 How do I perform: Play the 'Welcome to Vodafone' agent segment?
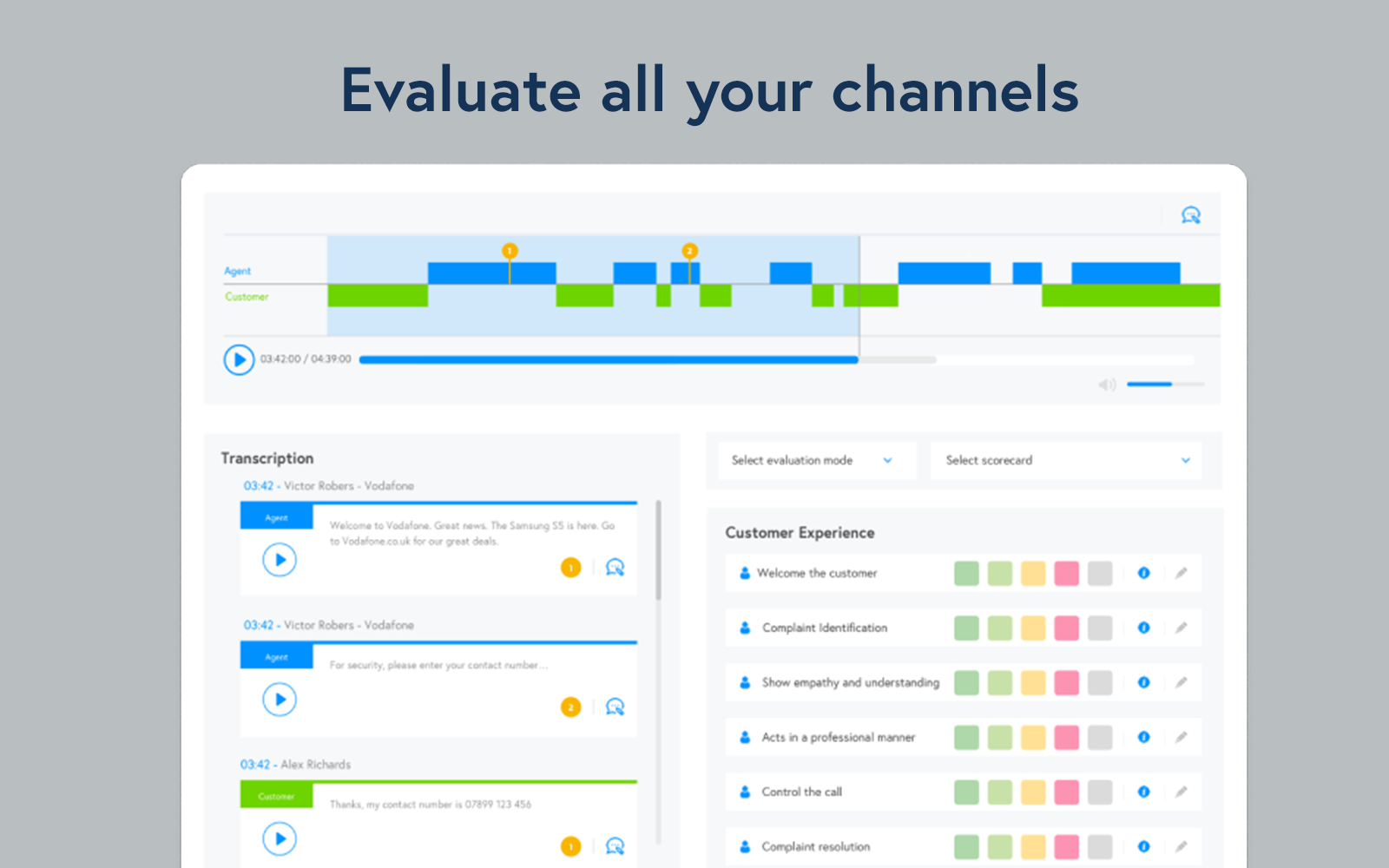[x=280, y=560]
